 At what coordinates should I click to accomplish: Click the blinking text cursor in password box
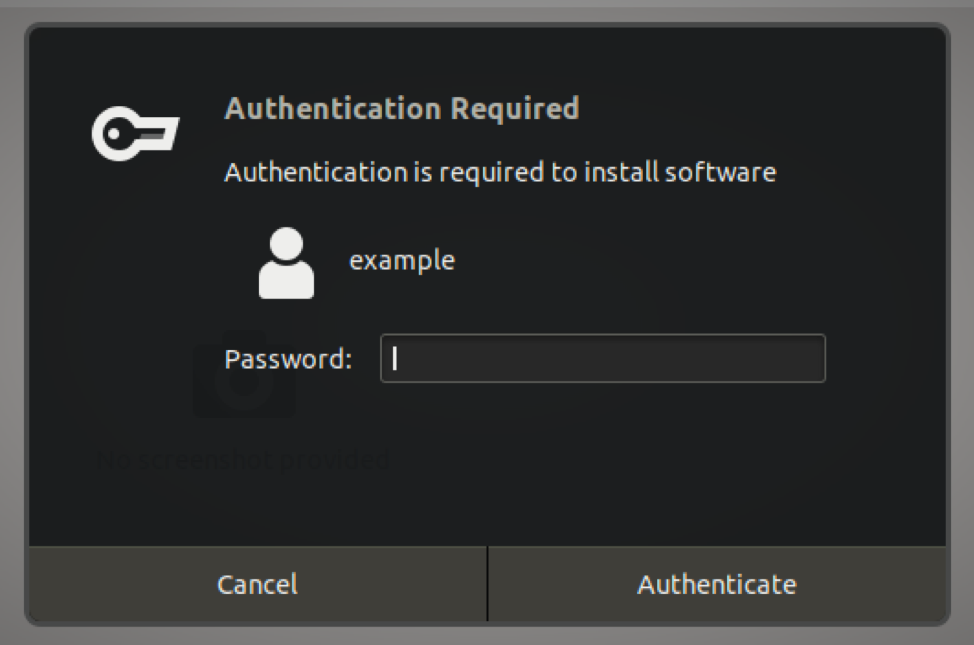(x=395, y=359)
